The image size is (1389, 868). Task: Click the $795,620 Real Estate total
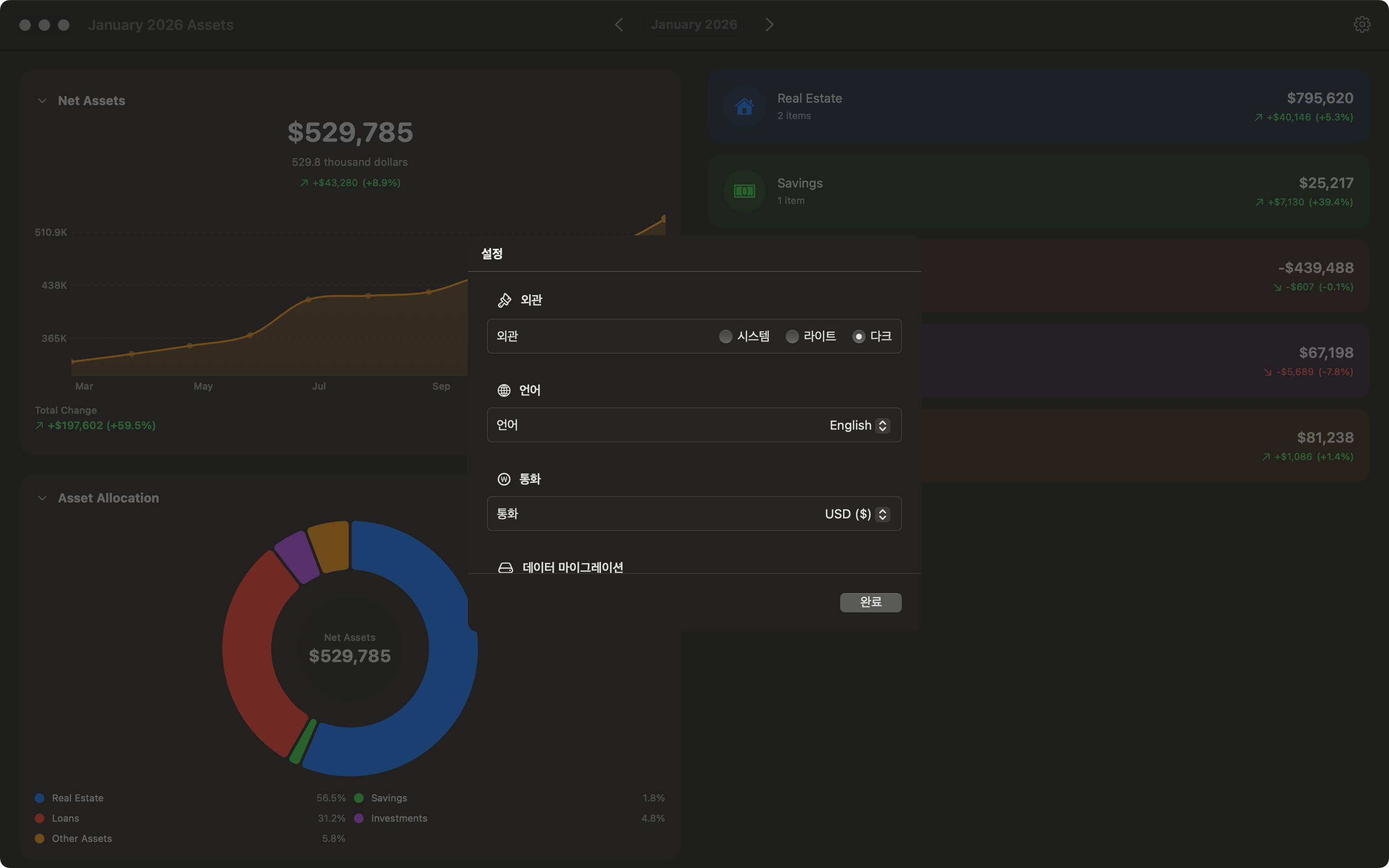pyautogui.click(x=1320, y=98)
